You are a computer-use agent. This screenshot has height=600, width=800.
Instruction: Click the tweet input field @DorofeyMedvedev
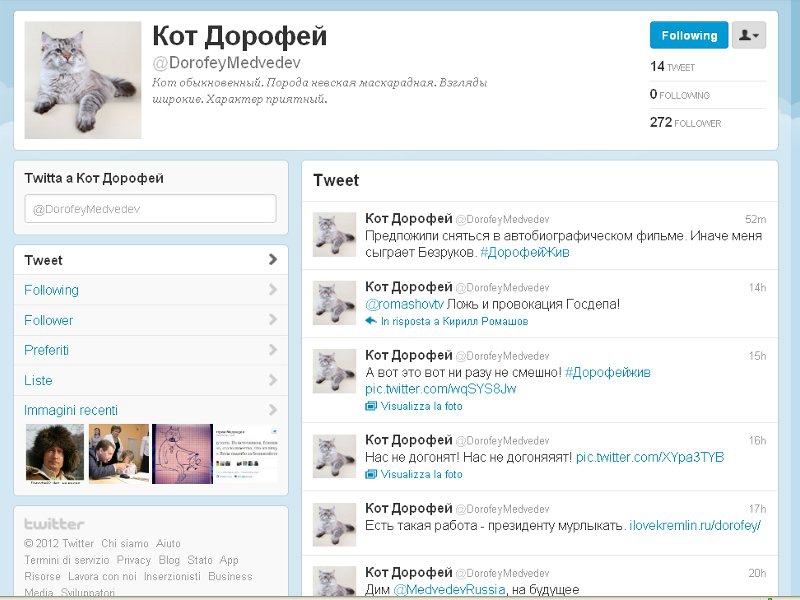click(x=150, y=208)
